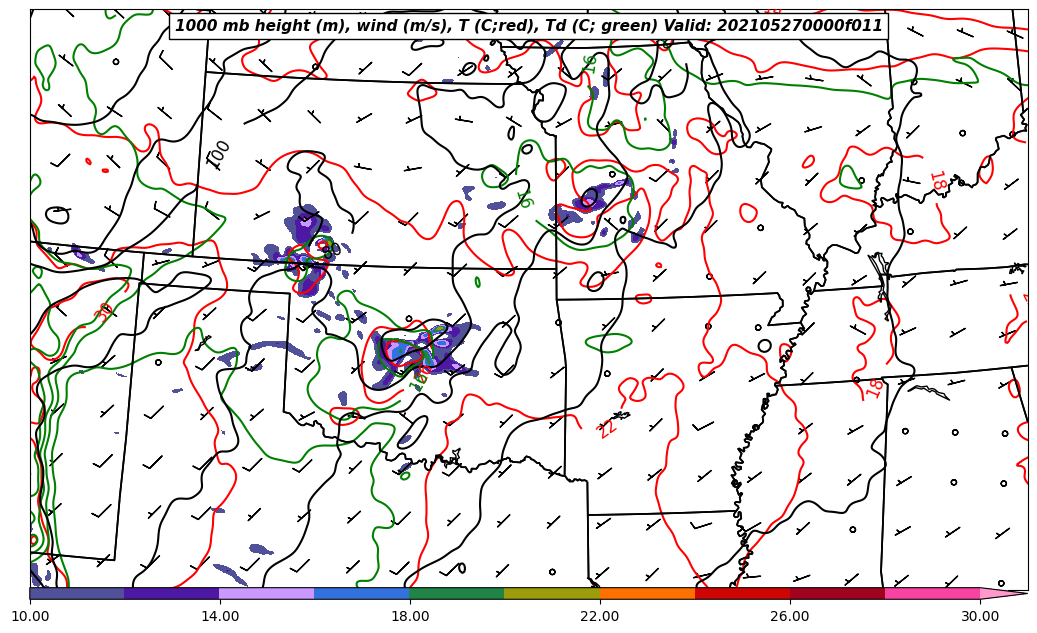Select the hot pink 28–30 colorbar segment
Viewport: 1037px width, 633px height.
(932, 593)
